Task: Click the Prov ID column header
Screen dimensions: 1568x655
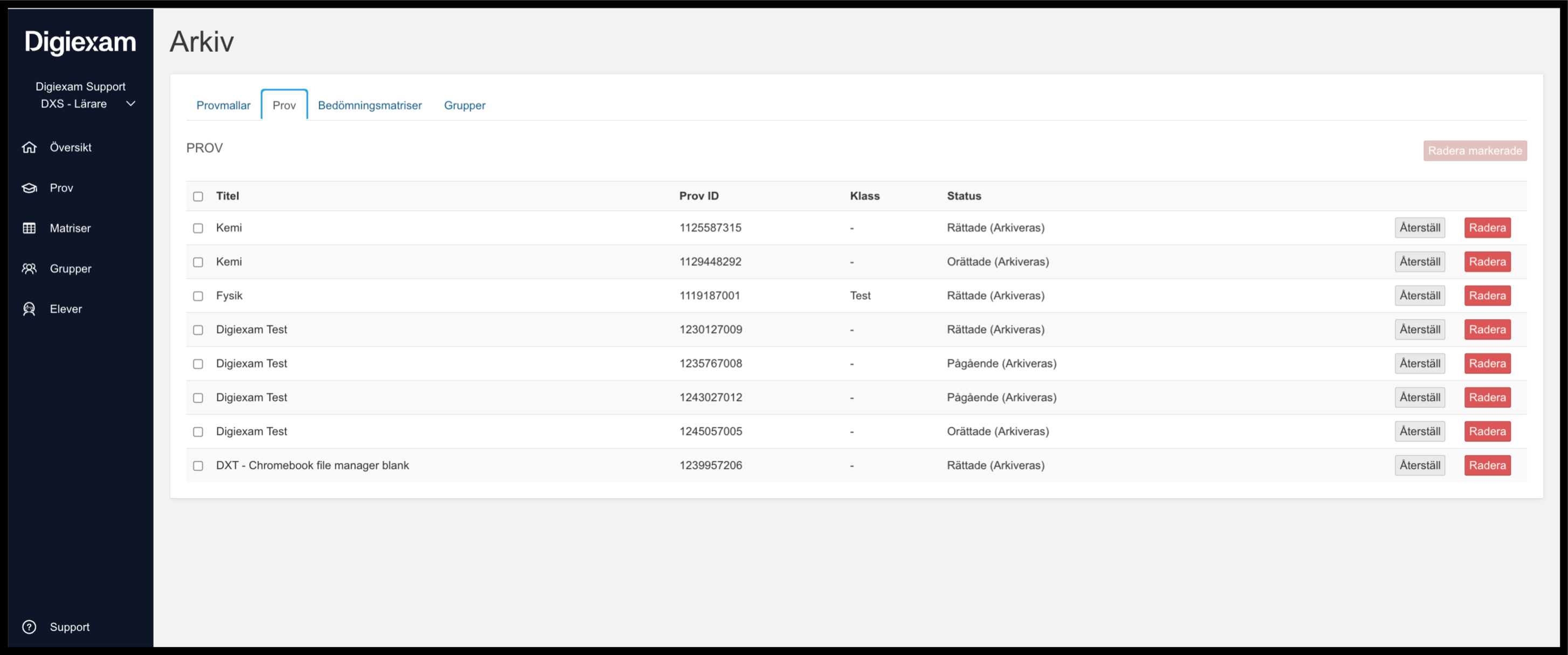Action: coord(699,196)
